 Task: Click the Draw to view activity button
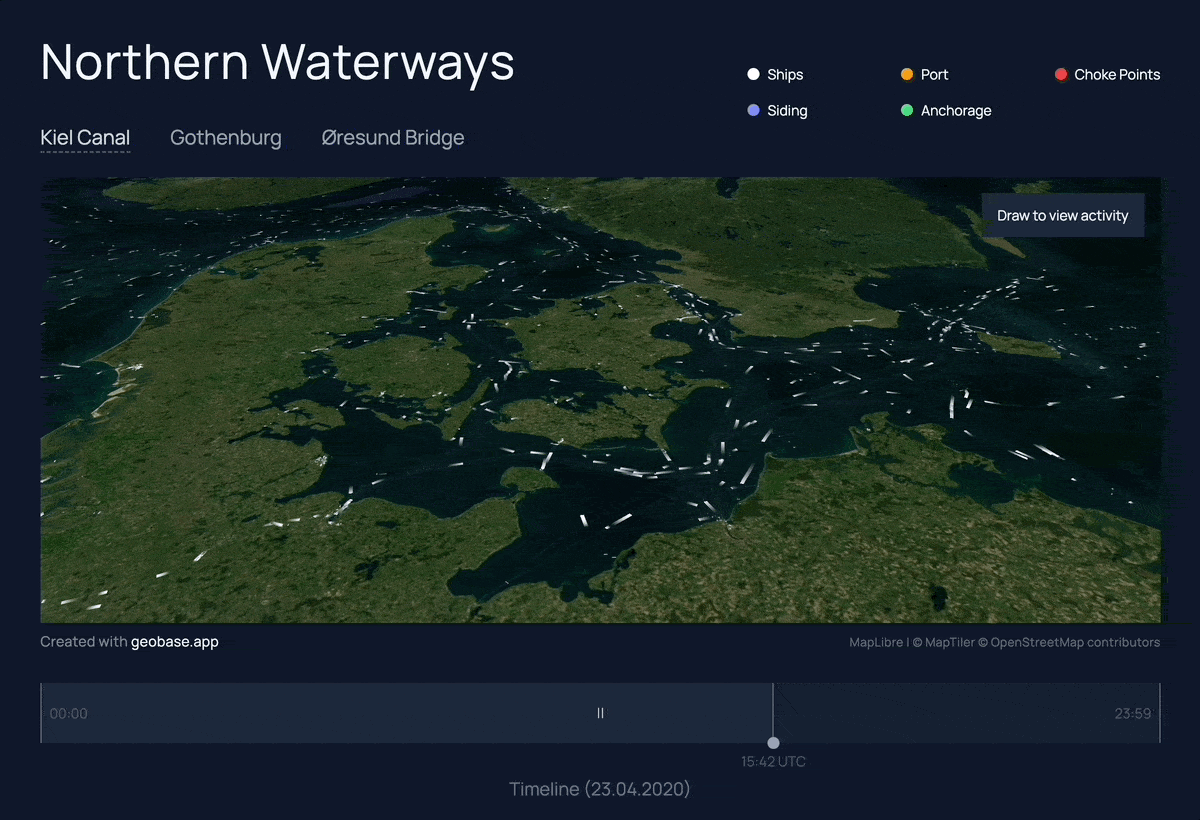coord(1063,215)
